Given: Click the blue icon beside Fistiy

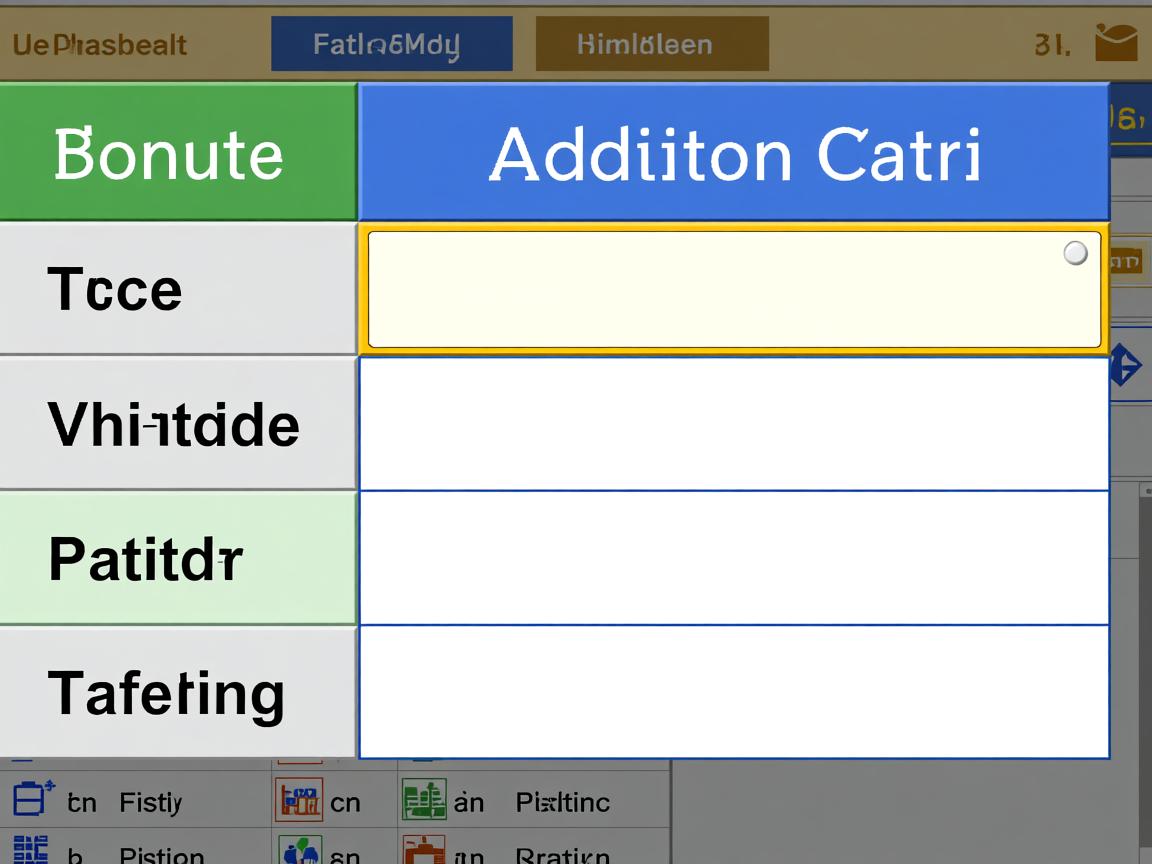Looking at the screenshot, I should (33, 800).
